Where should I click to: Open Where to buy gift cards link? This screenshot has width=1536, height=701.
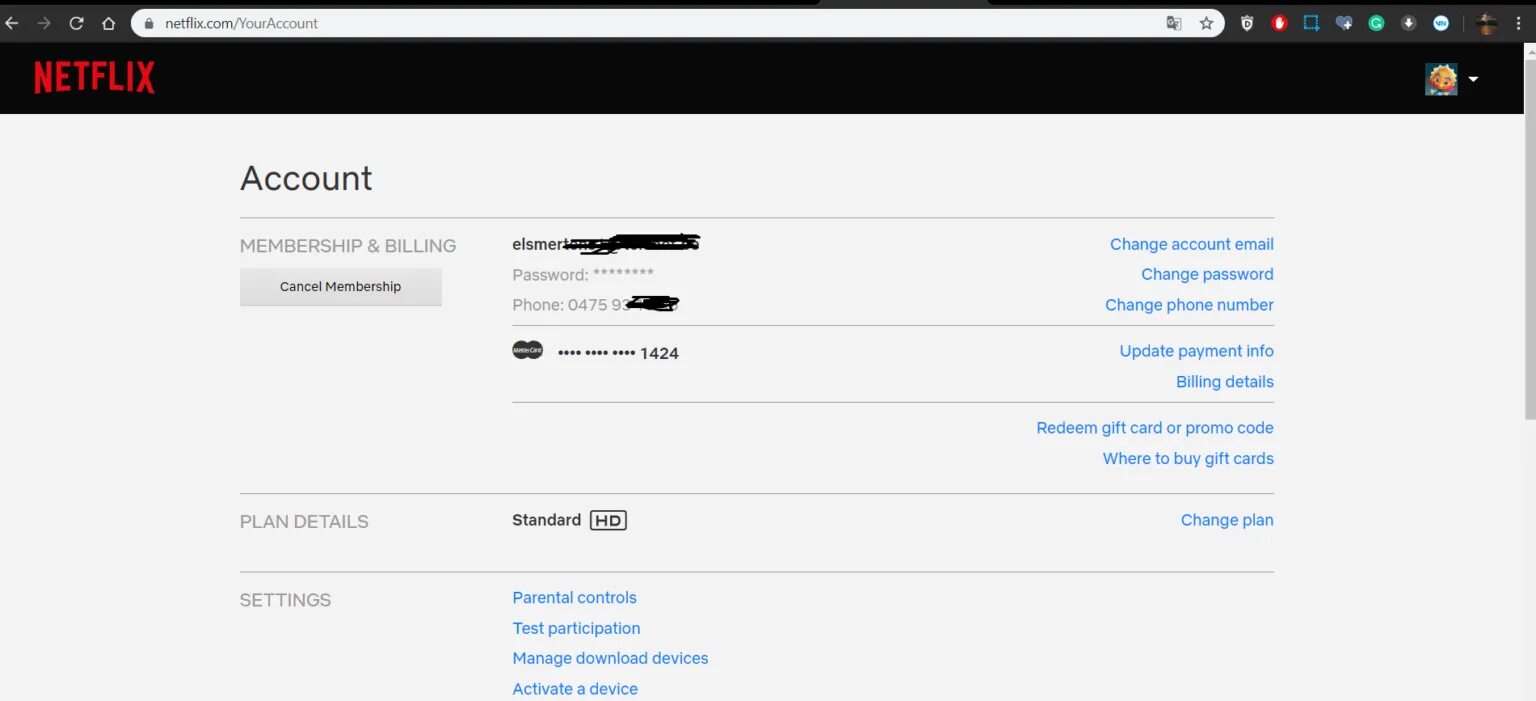[1188, 459]
